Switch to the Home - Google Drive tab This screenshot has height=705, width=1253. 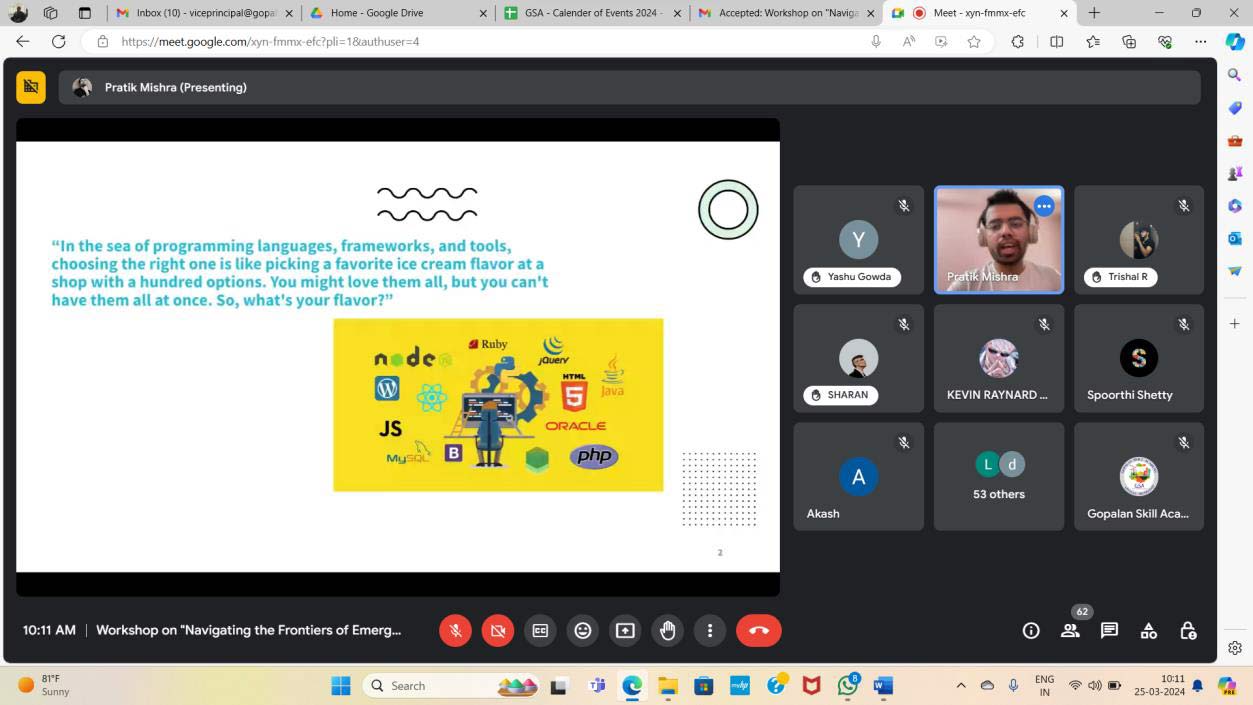(397, 13)
